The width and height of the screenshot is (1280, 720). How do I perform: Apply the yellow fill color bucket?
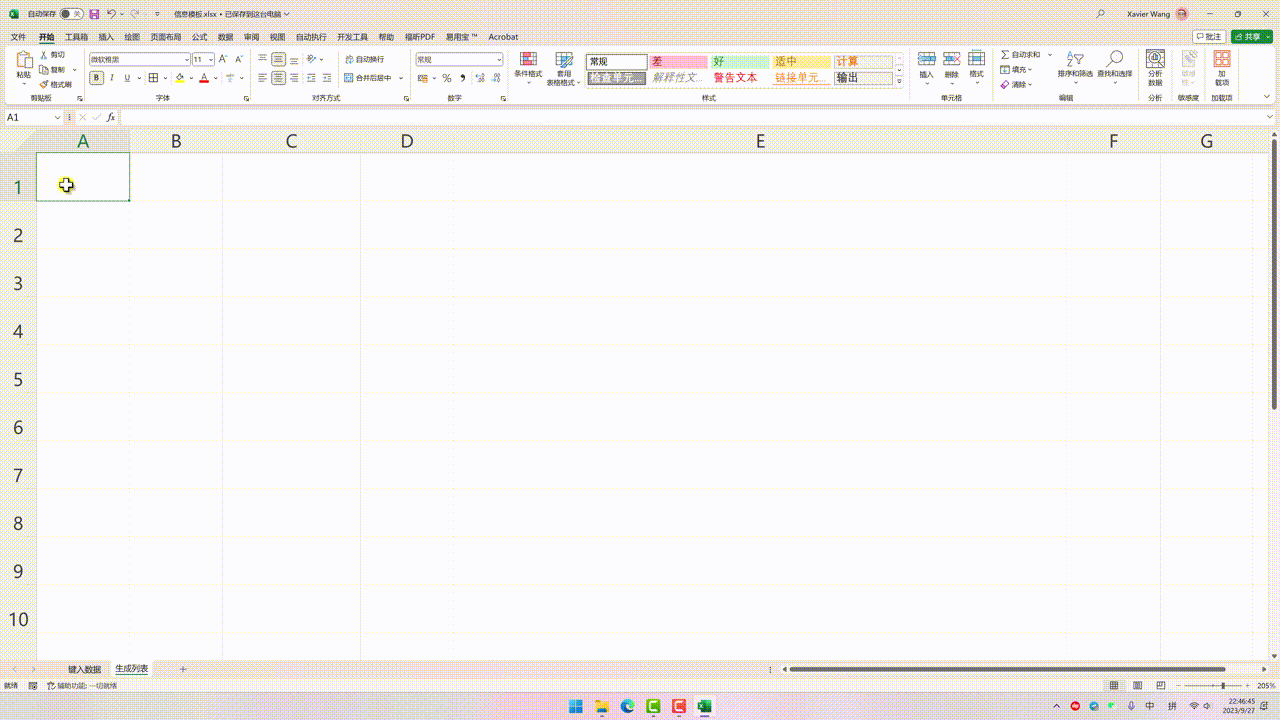(x=180, y=78)
